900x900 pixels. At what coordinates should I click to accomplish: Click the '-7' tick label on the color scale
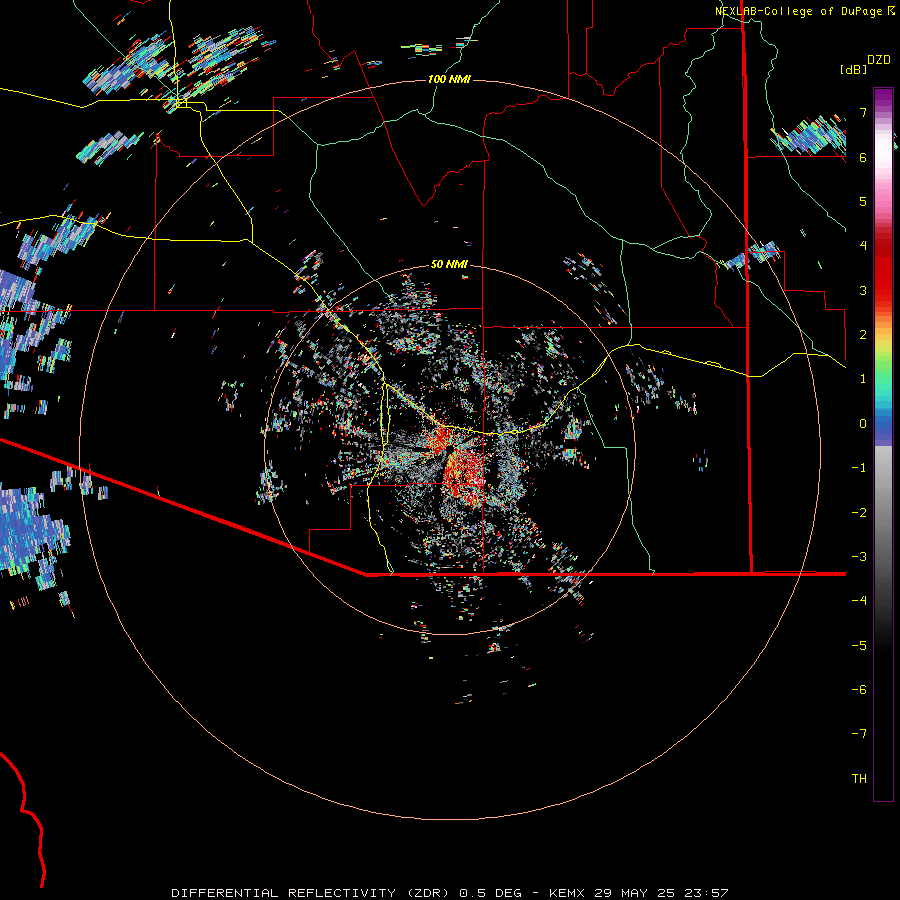click(x=859, y=734)
